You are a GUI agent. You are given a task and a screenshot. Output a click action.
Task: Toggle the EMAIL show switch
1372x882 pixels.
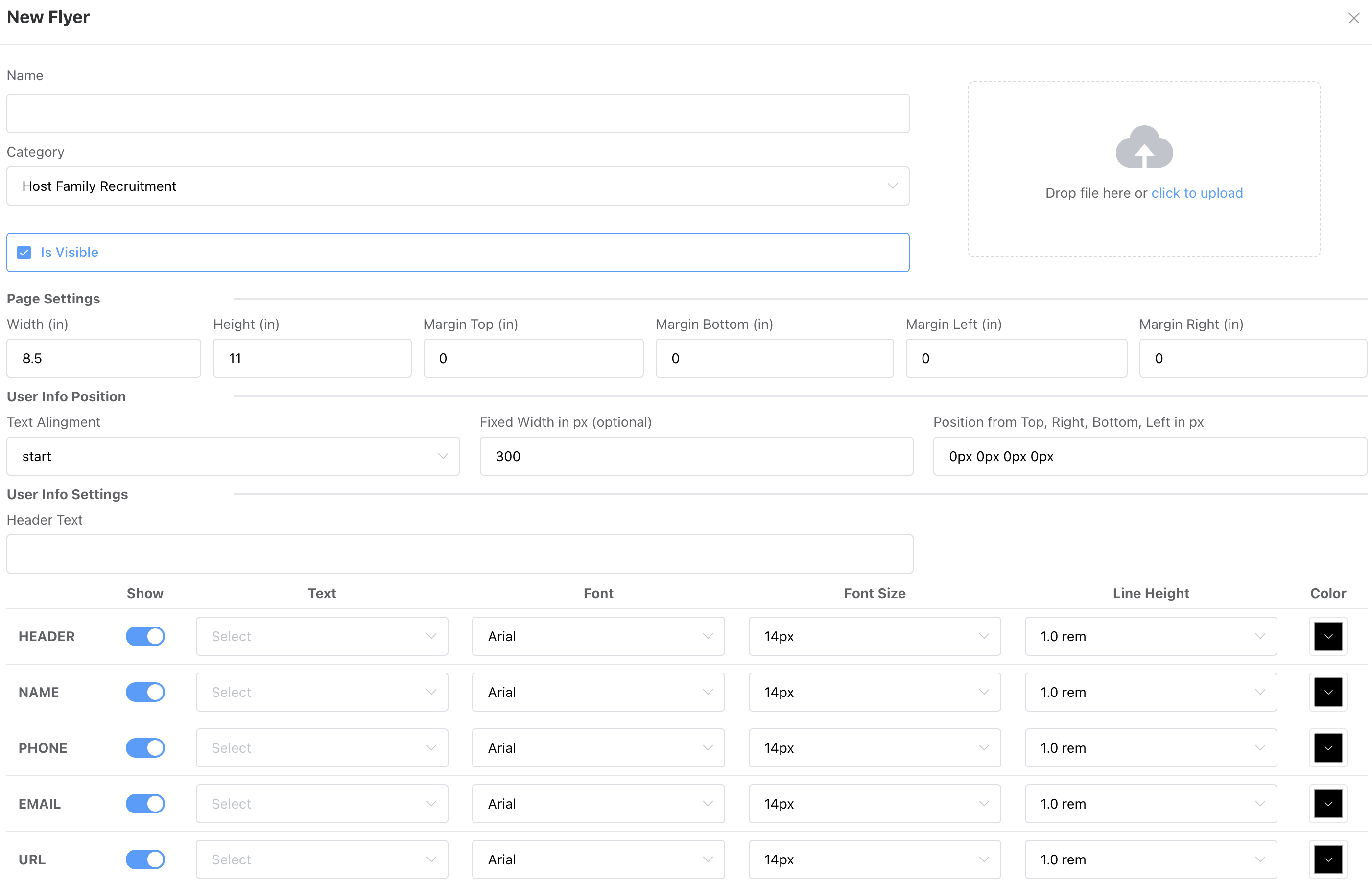pos(145,804)
